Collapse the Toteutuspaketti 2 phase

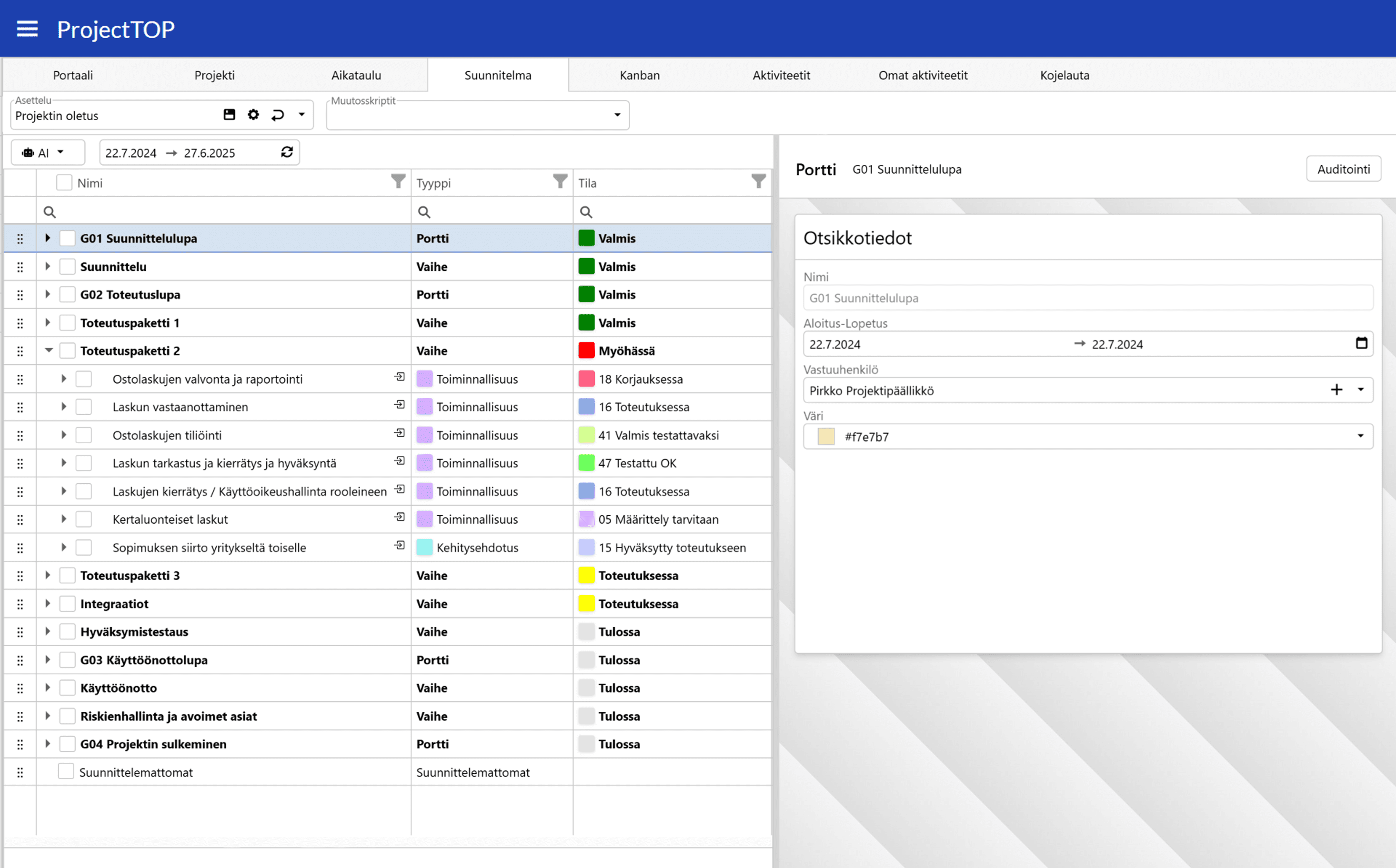[x=49, y=350]
